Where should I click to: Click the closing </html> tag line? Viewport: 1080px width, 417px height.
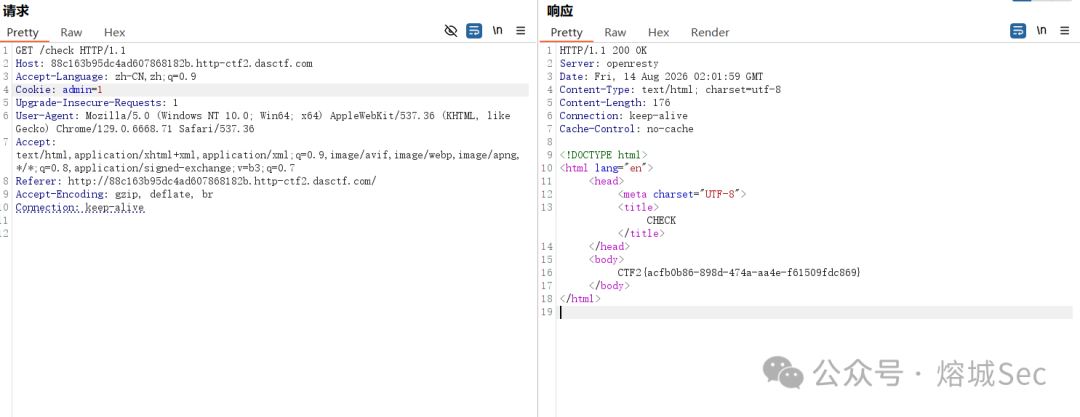point(580,299)
